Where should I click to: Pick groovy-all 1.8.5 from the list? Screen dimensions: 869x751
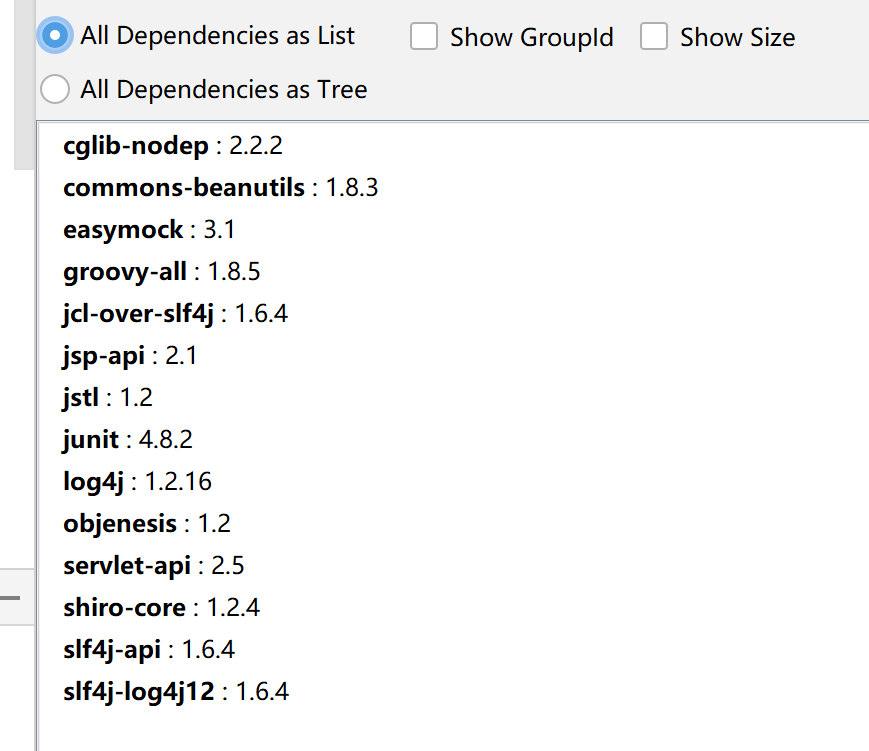click(x=161, y=272)
